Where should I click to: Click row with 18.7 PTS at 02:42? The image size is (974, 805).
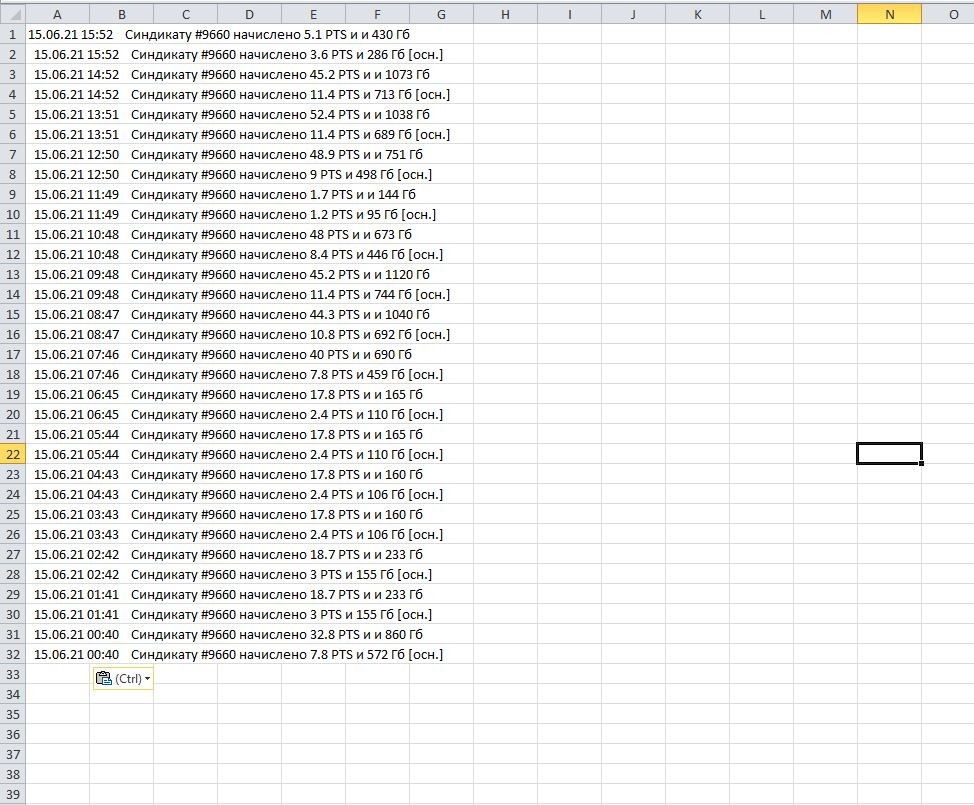click(228, 554)
